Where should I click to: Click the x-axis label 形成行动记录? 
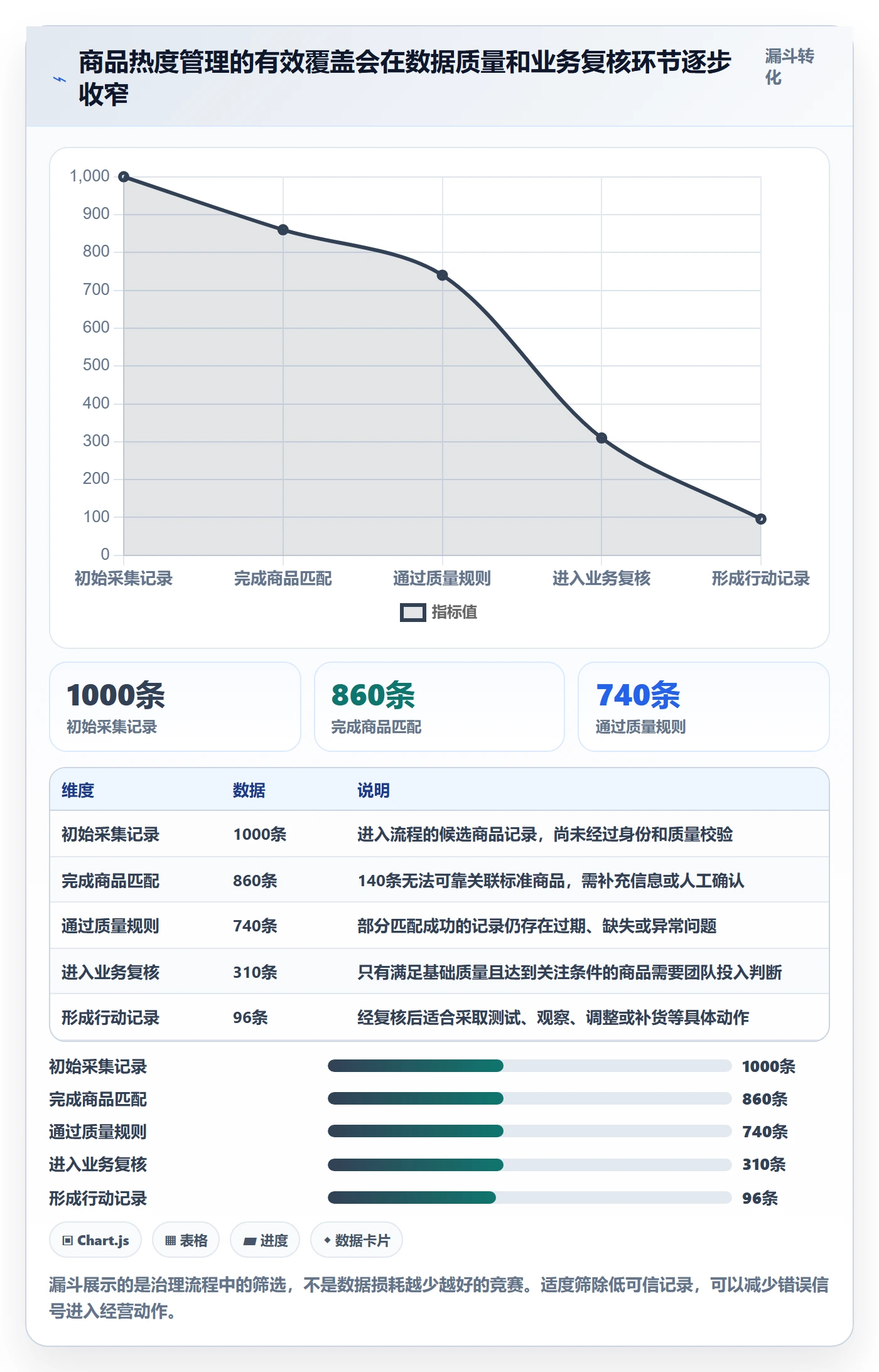(x=760, y=579)
